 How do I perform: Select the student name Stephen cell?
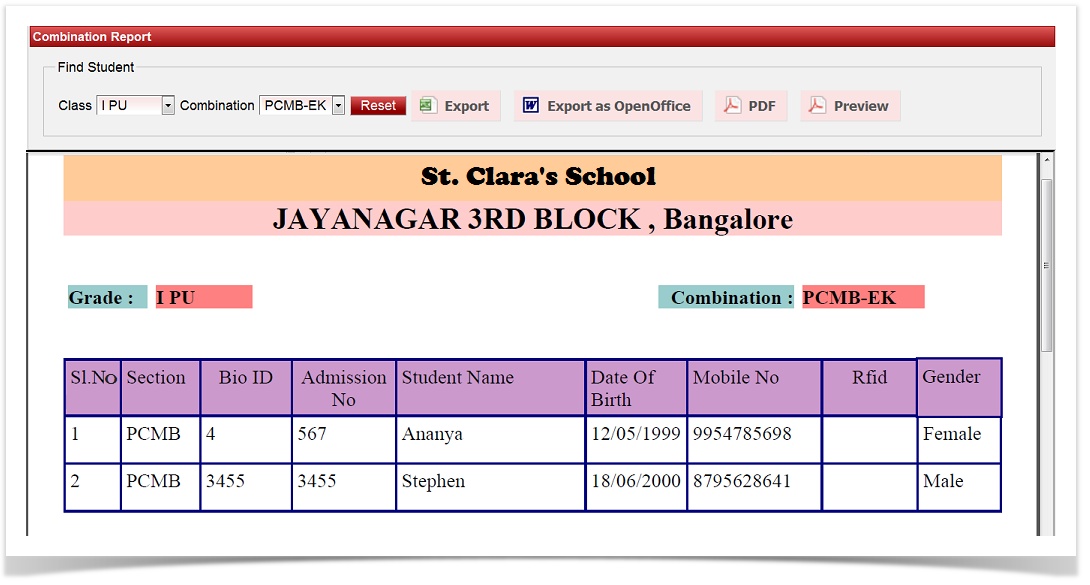click(x=490, y=482)
